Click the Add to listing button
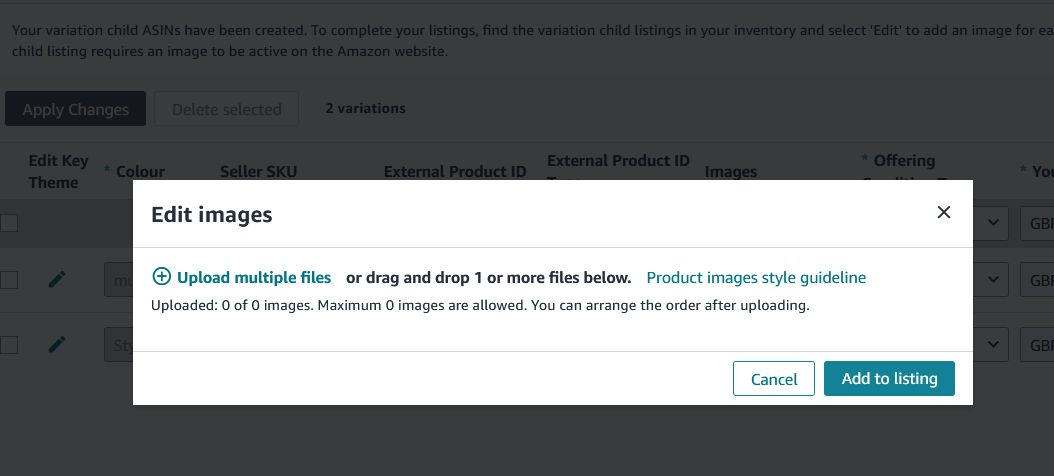The image size is (1054, 476). 889,379
